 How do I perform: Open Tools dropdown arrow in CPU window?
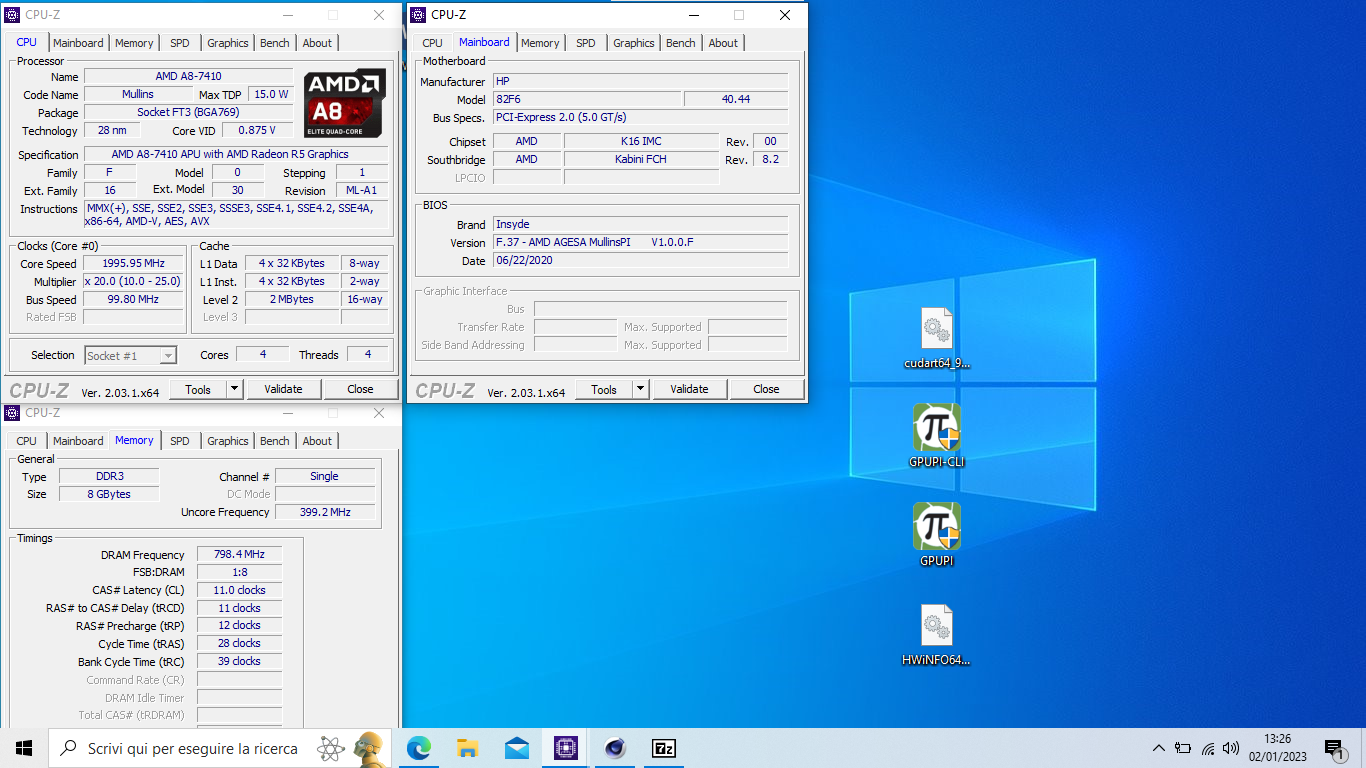(x=235, y=389)
